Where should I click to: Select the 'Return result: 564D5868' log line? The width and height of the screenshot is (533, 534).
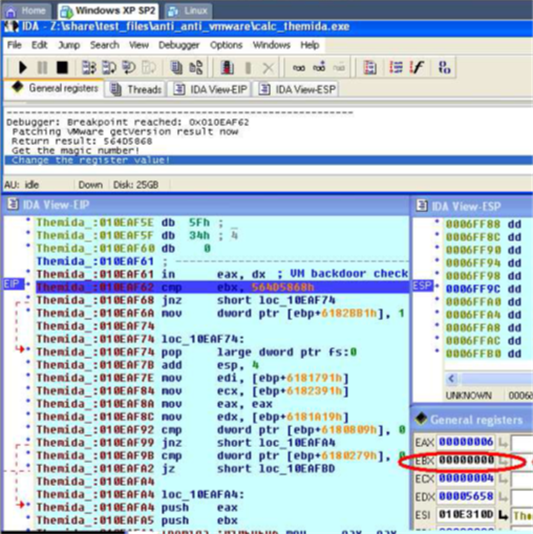(82, 141)
